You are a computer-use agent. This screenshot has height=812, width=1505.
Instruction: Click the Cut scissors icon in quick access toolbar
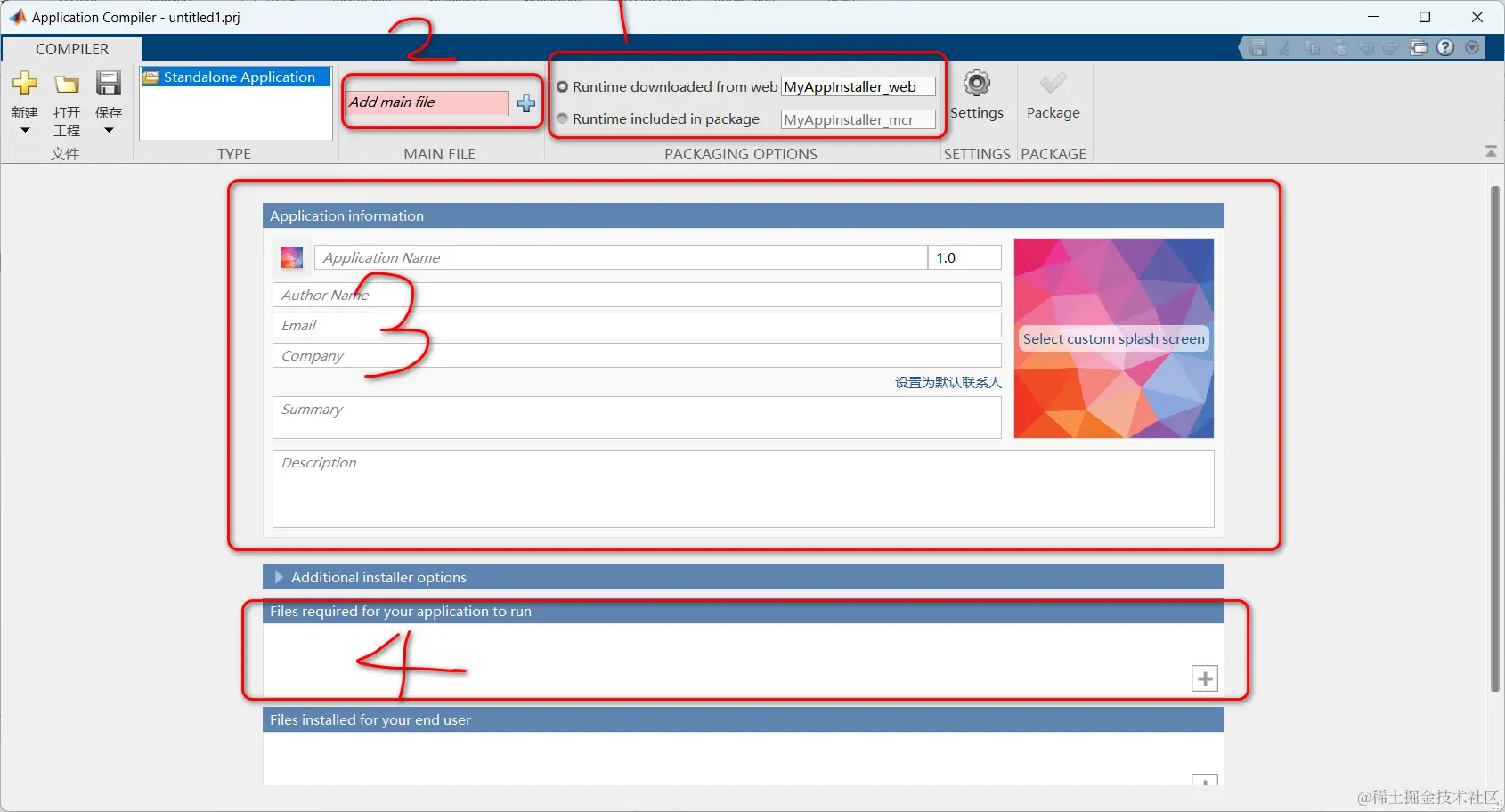1284,47
